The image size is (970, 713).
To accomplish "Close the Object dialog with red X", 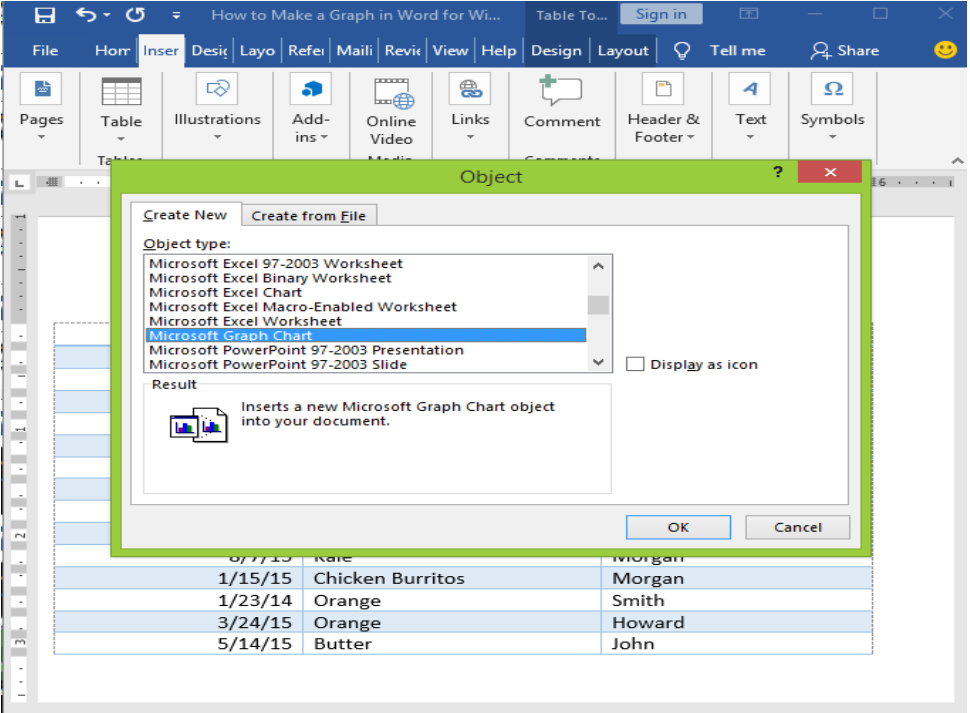I will pos(830,172).
